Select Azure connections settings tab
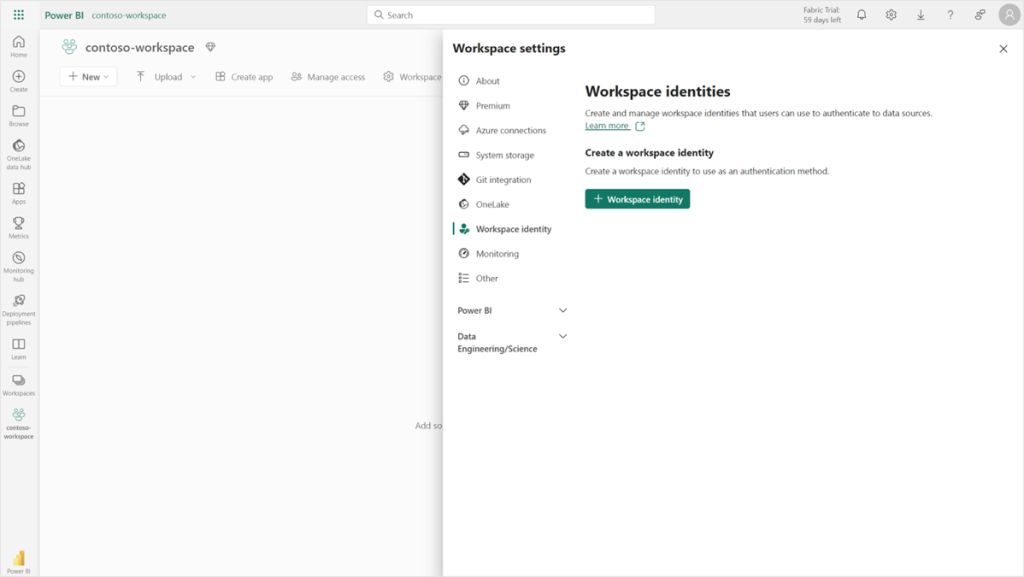The height and width of the screenshot is (577, 1024). click(510, 131)
